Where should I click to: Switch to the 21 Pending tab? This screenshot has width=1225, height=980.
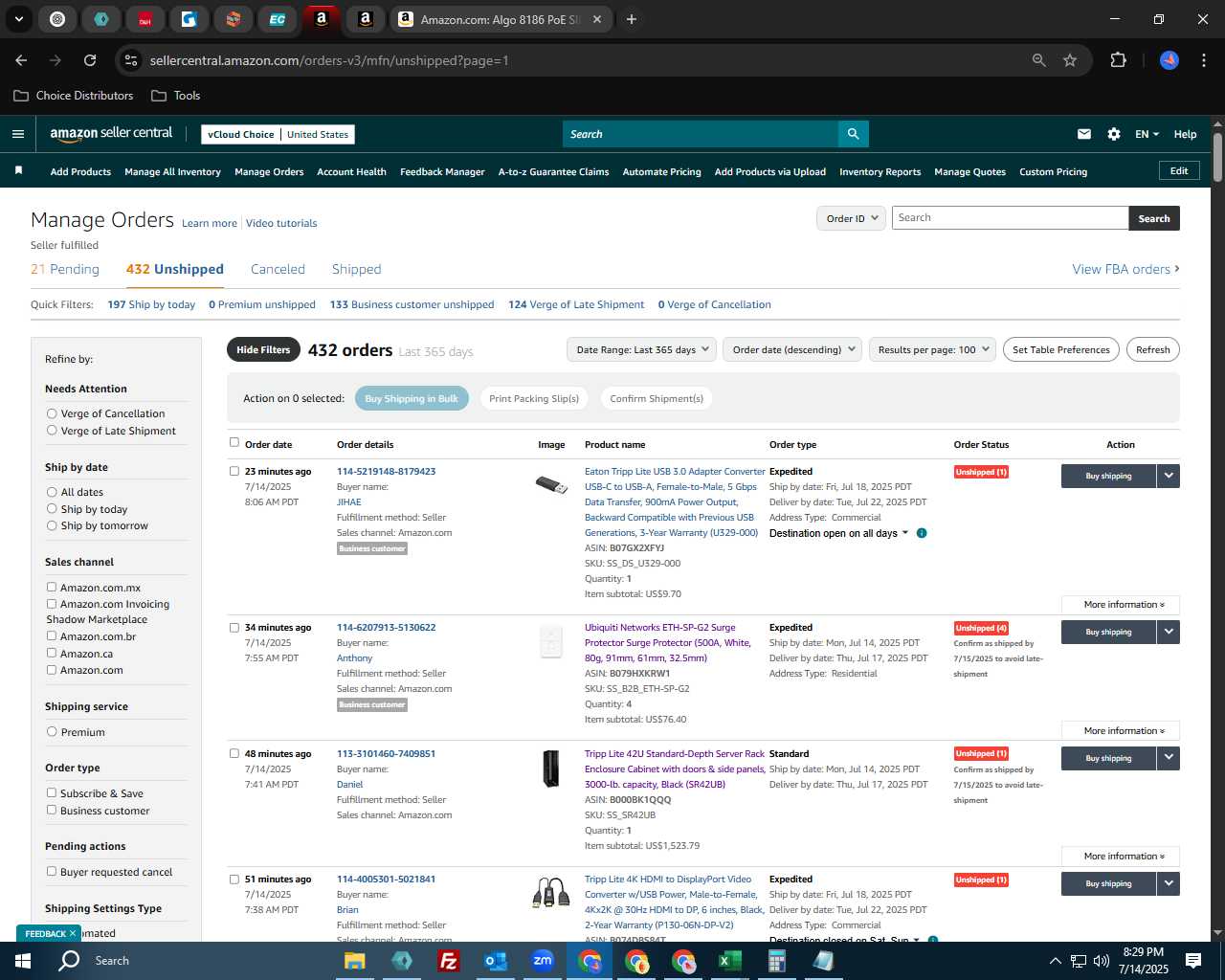pyautogui.click(x=65, y=269)
